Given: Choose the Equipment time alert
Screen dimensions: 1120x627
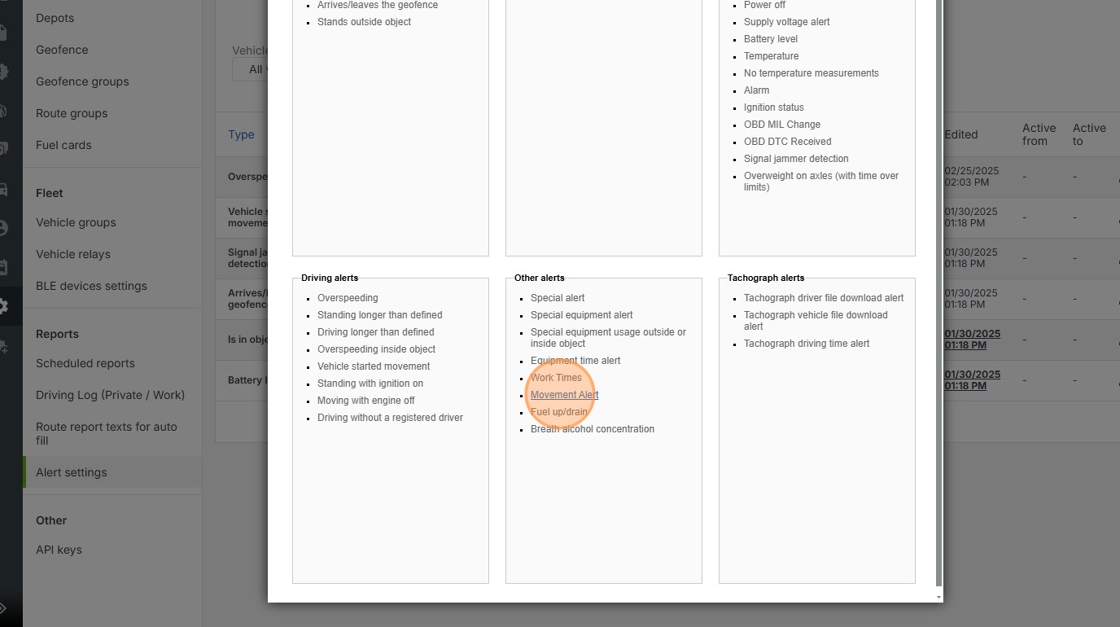Looking at the screenshot, I should pyautogui.click(x=575, y=361).
